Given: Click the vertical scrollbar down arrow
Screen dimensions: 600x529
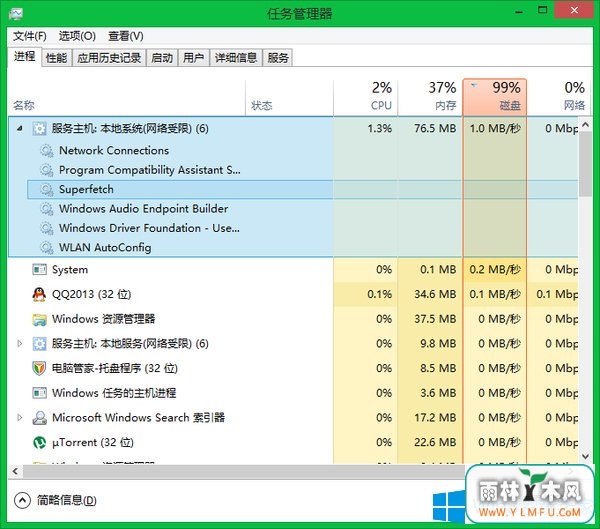Looking at the screenshot, I should [x=585, y=456].
